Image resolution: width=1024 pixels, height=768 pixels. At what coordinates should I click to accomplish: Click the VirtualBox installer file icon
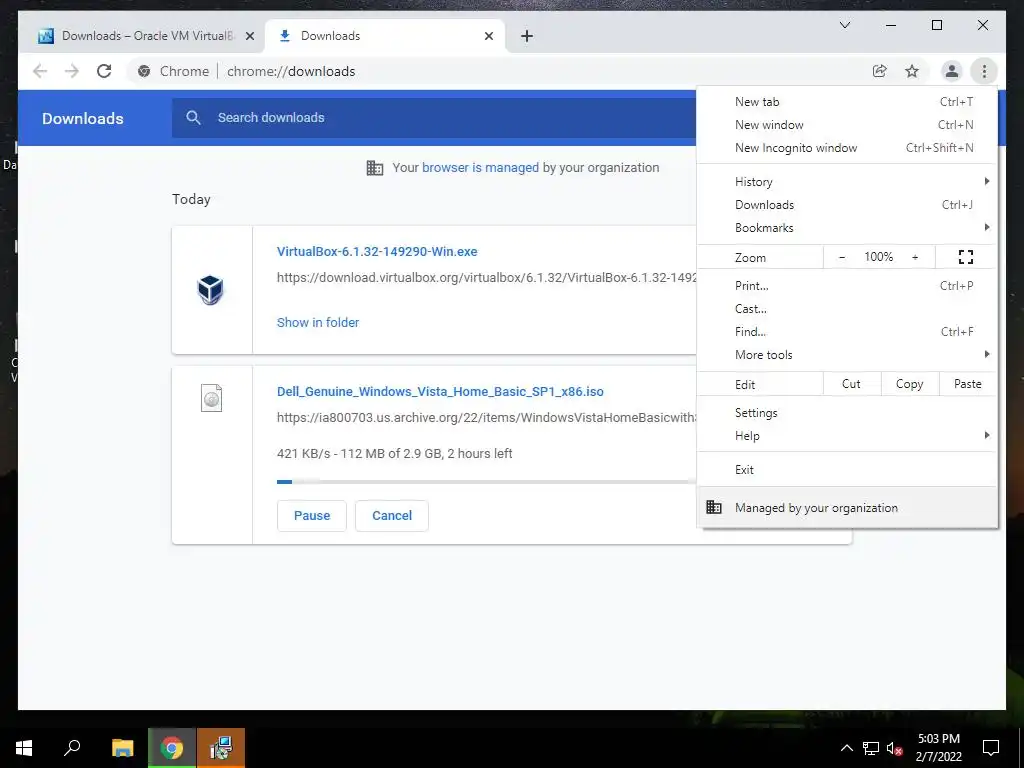(x=210, y=289)
